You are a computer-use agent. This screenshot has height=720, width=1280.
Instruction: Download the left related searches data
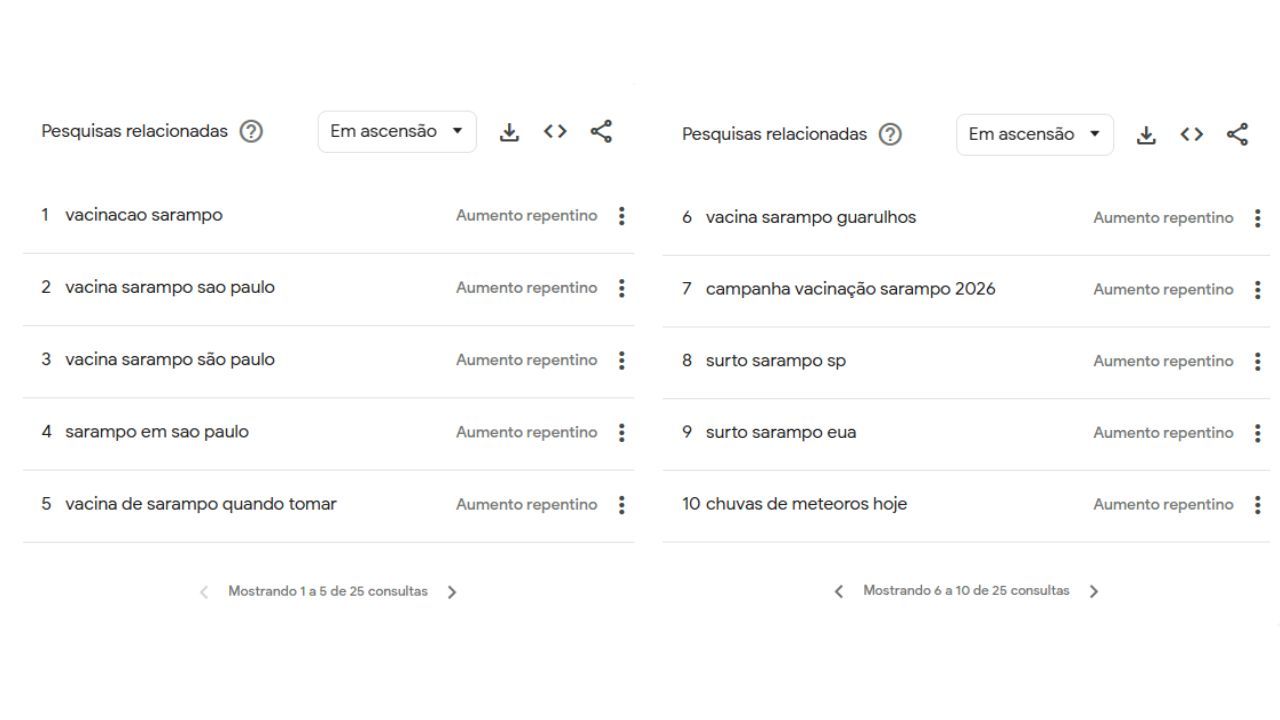tap(510, 132)
